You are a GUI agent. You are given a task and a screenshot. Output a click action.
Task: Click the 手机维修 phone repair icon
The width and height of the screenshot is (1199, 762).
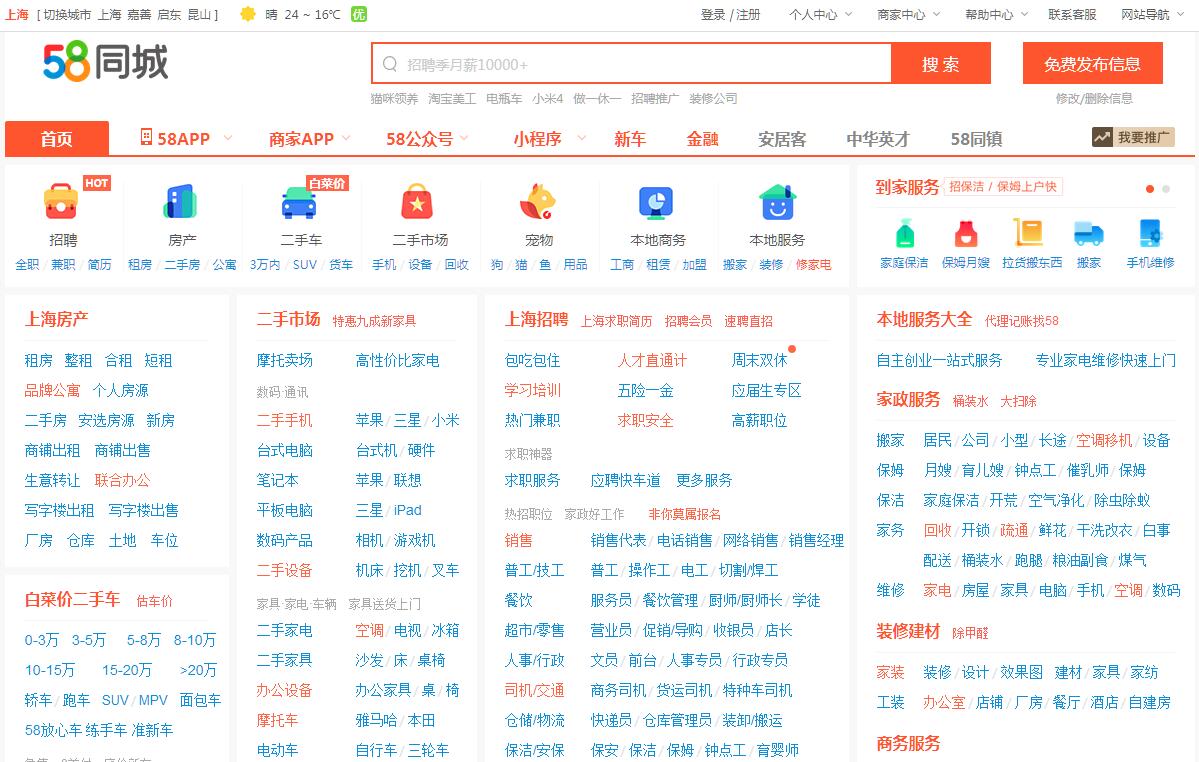point(1150,233)
